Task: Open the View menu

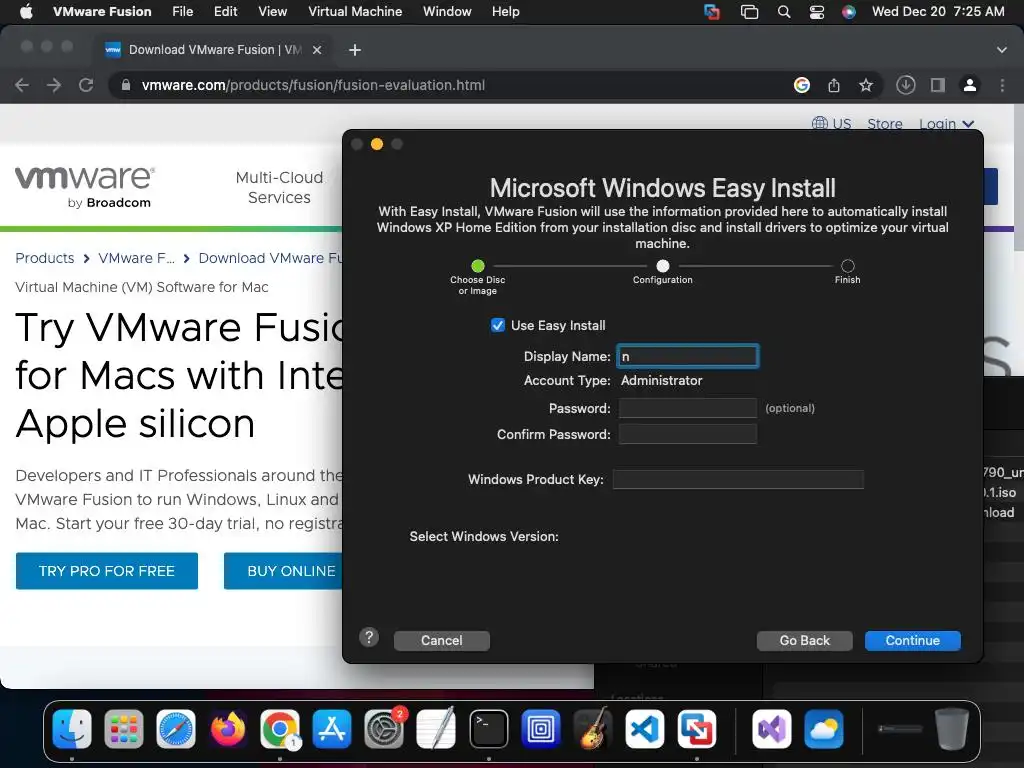Action: click(x=272, y=12)
